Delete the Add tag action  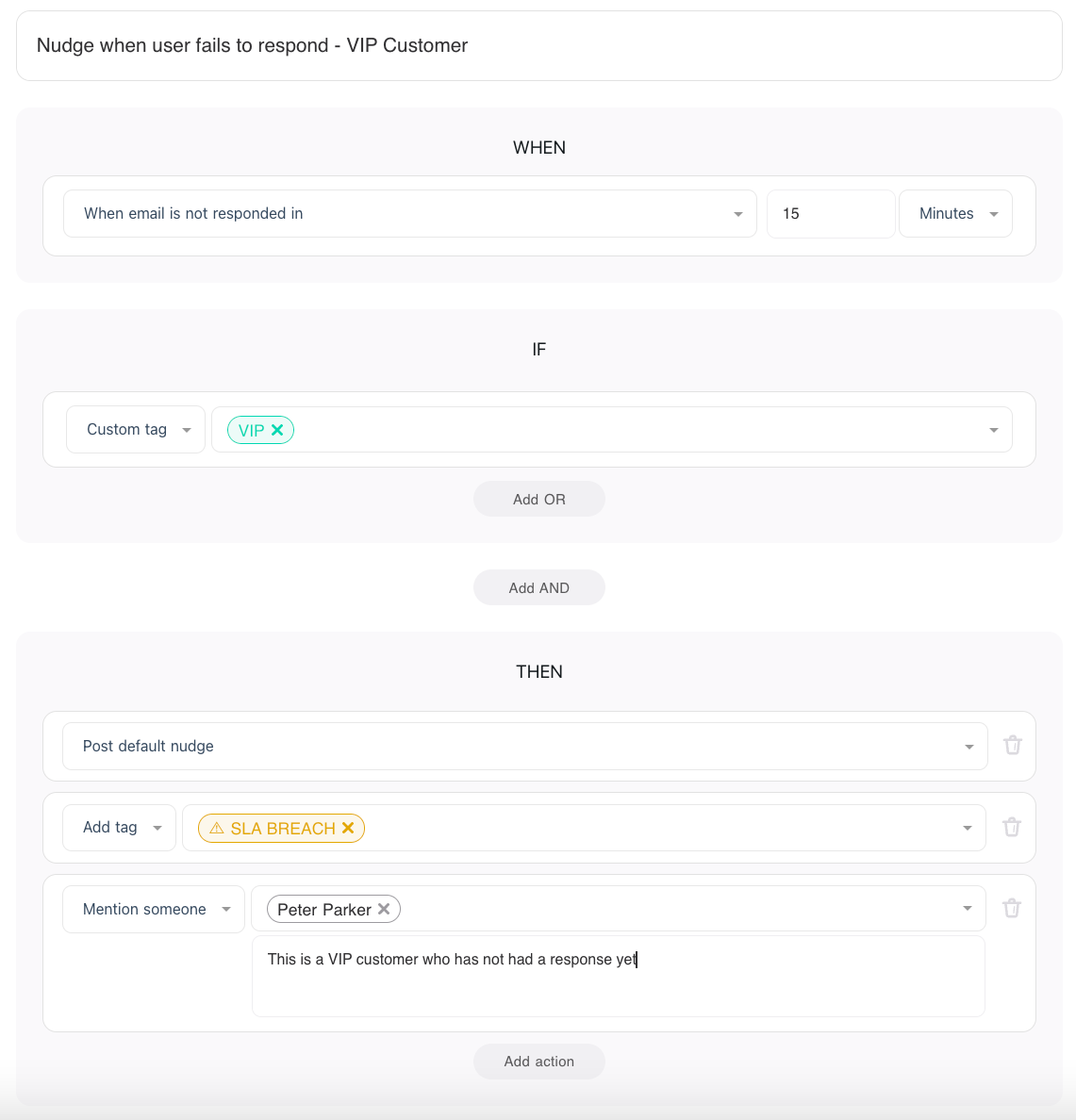tap(1012, 828)
